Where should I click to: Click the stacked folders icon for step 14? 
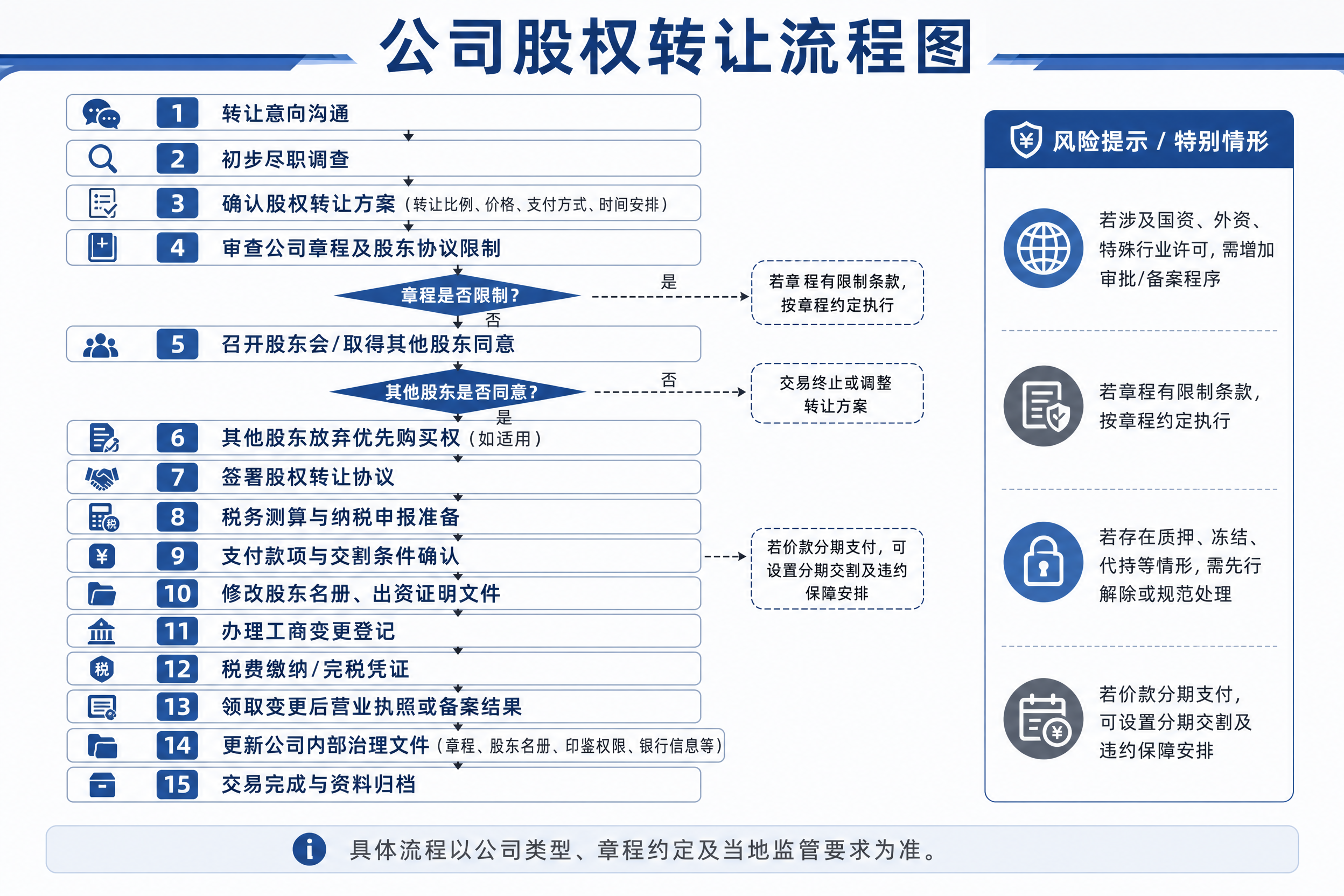[102, 746]
